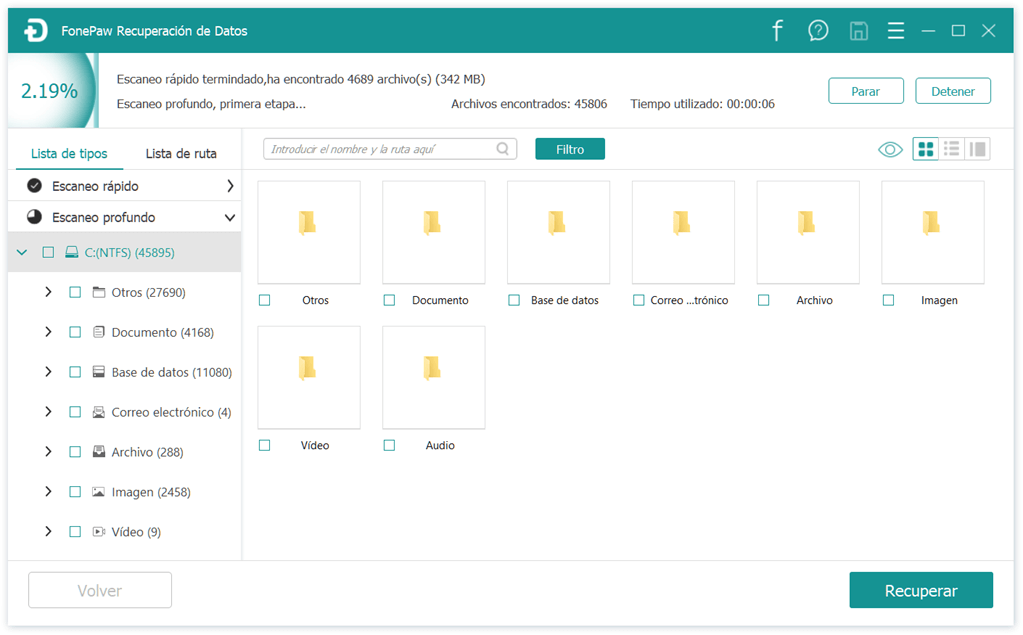Toggle the preview eye icon
Image resolution: width=1023 pixels, height=635 pixels.
tap(890, 150)
